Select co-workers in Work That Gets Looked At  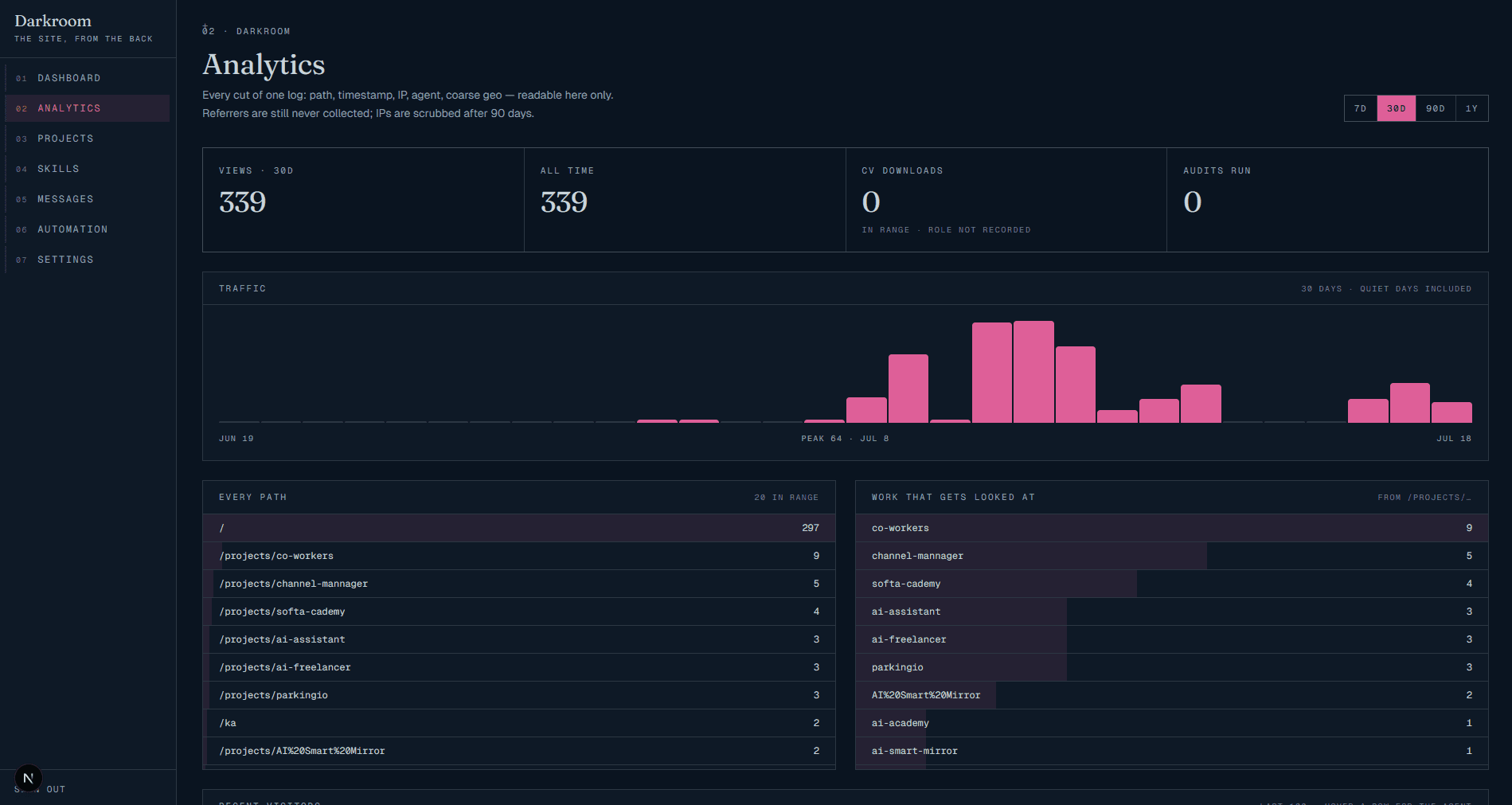point(1172,528)
